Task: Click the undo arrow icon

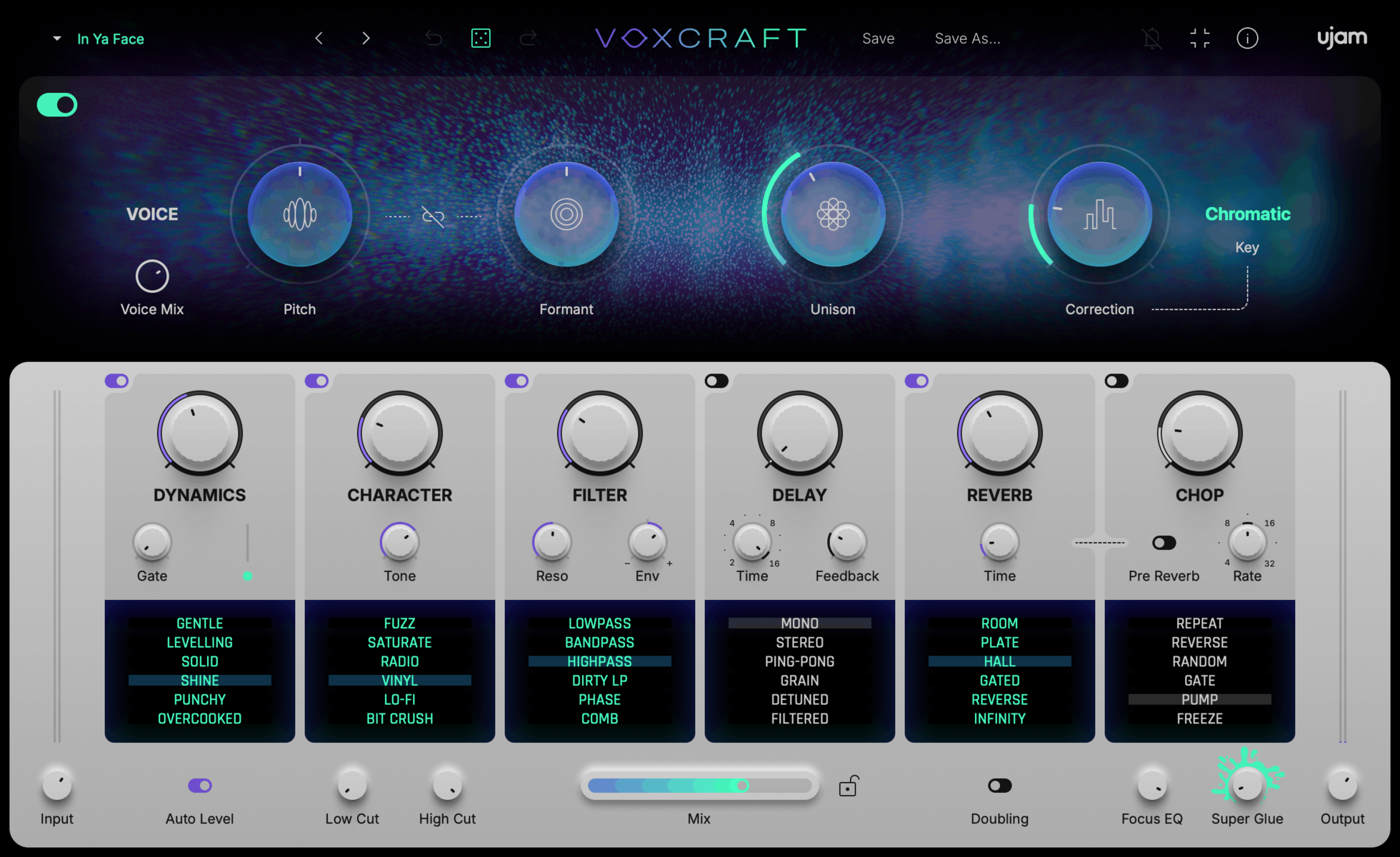Action: 434,38
